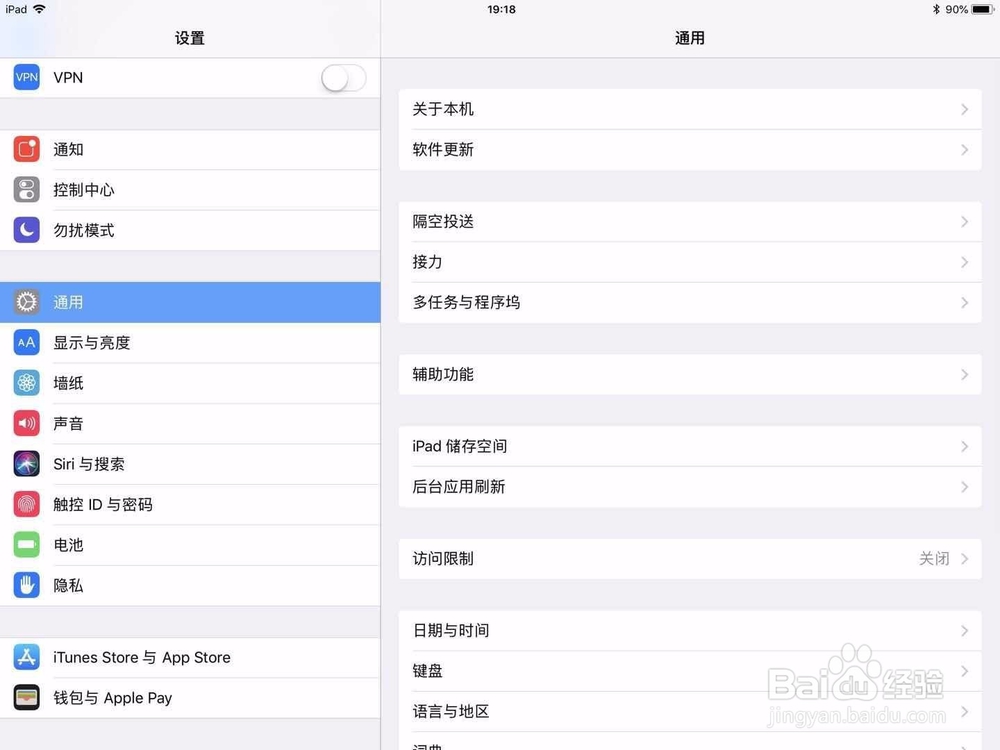Select 声音 in the sidebar
Viewport: 1000px width, 750px height.
point(190,423)
